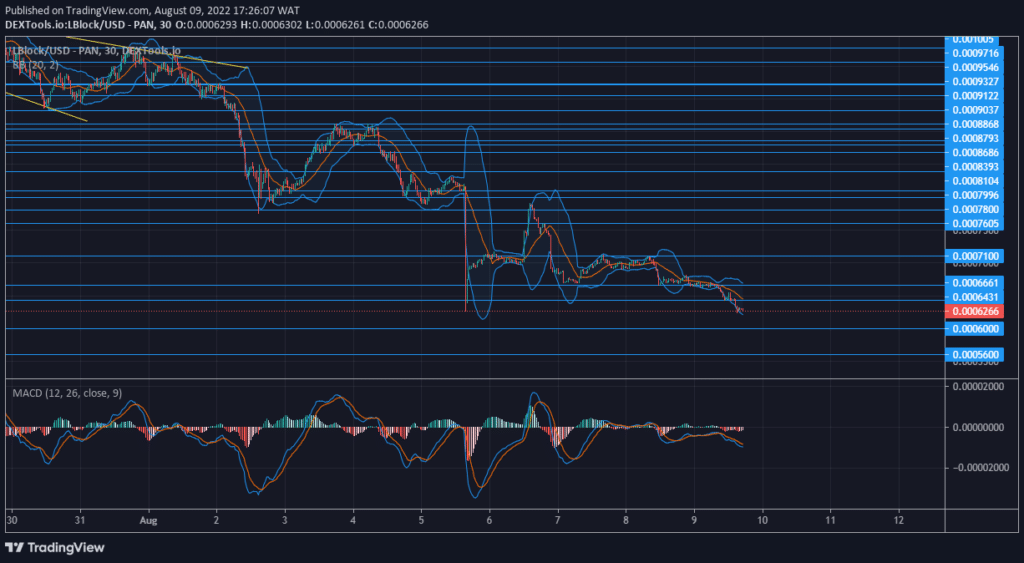Click the date label 10 on time axis
1024x563 pixels.
coord(762,521)
